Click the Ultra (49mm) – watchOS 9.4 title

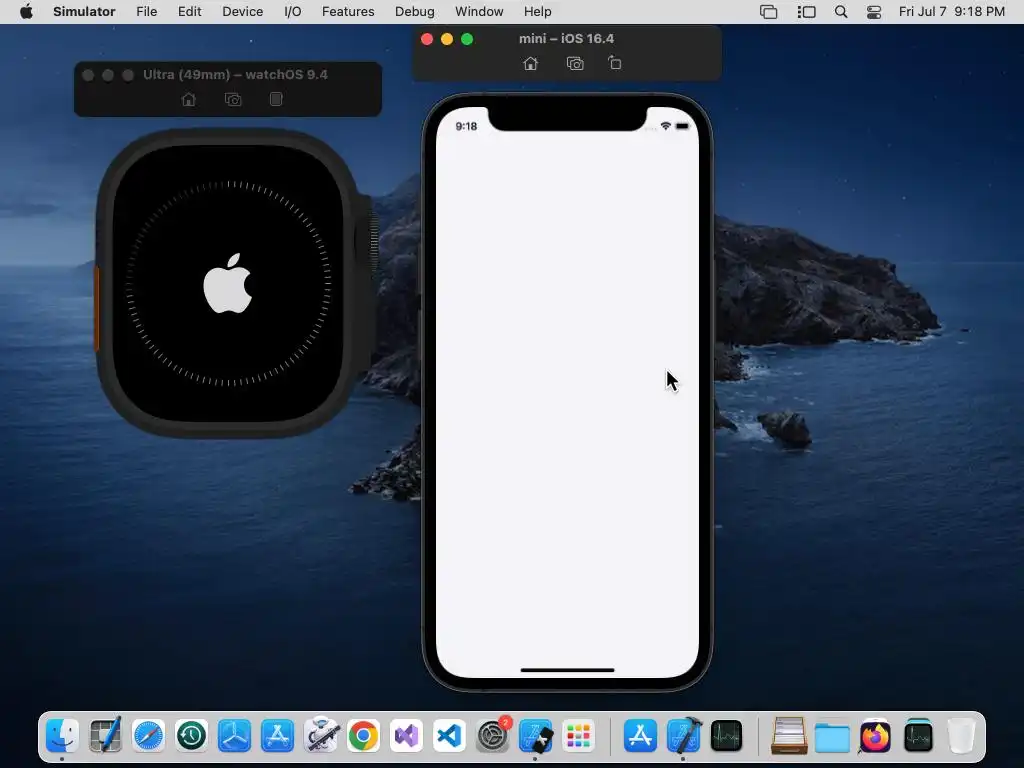coord(235,74)
